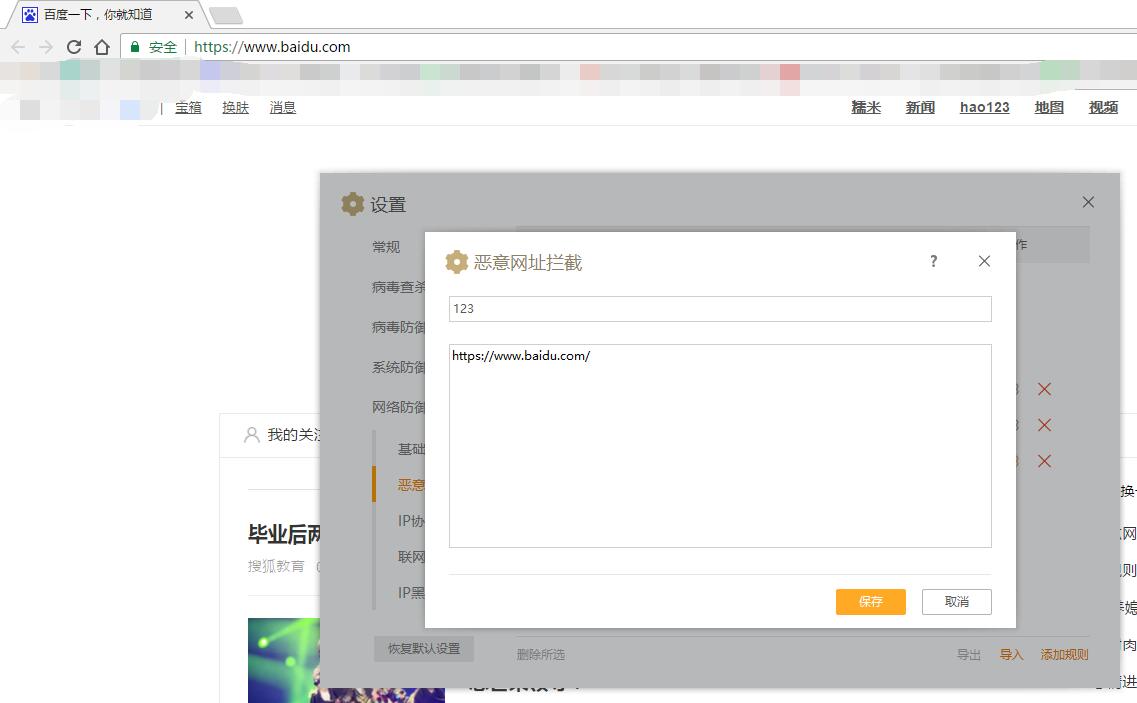
Task: Open the news headline starting with 毕业后
Action: click(284, 535)
